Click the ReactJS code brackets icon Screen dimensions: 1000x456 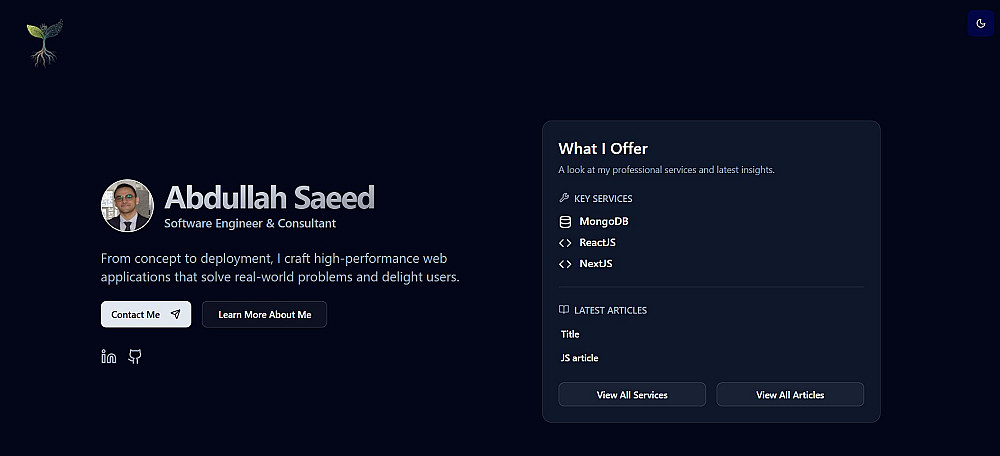tap(565, 243)
